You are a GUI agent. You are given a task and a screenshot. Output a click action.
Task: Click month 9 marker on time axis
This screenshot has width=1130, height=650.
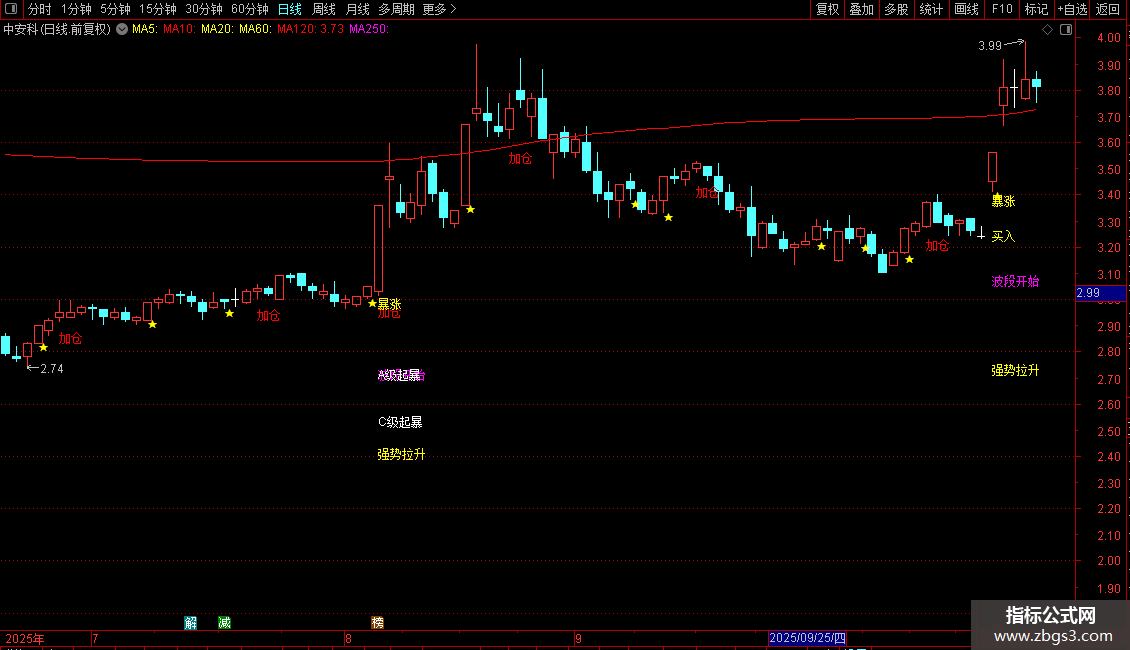pyautogui.click(x=578, y=638)
